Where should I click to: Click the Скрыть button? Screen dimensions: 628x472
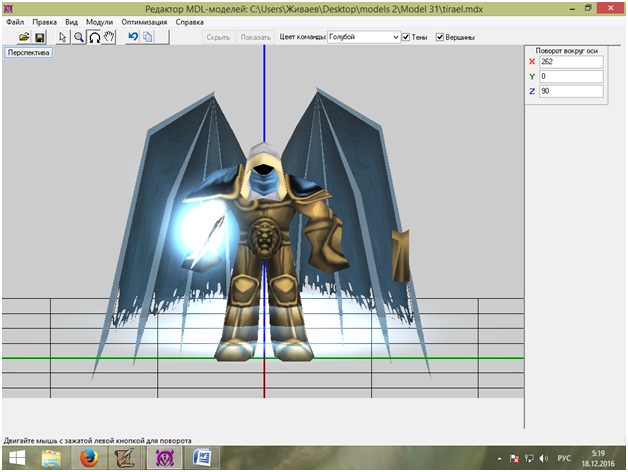tap(217, 37)
